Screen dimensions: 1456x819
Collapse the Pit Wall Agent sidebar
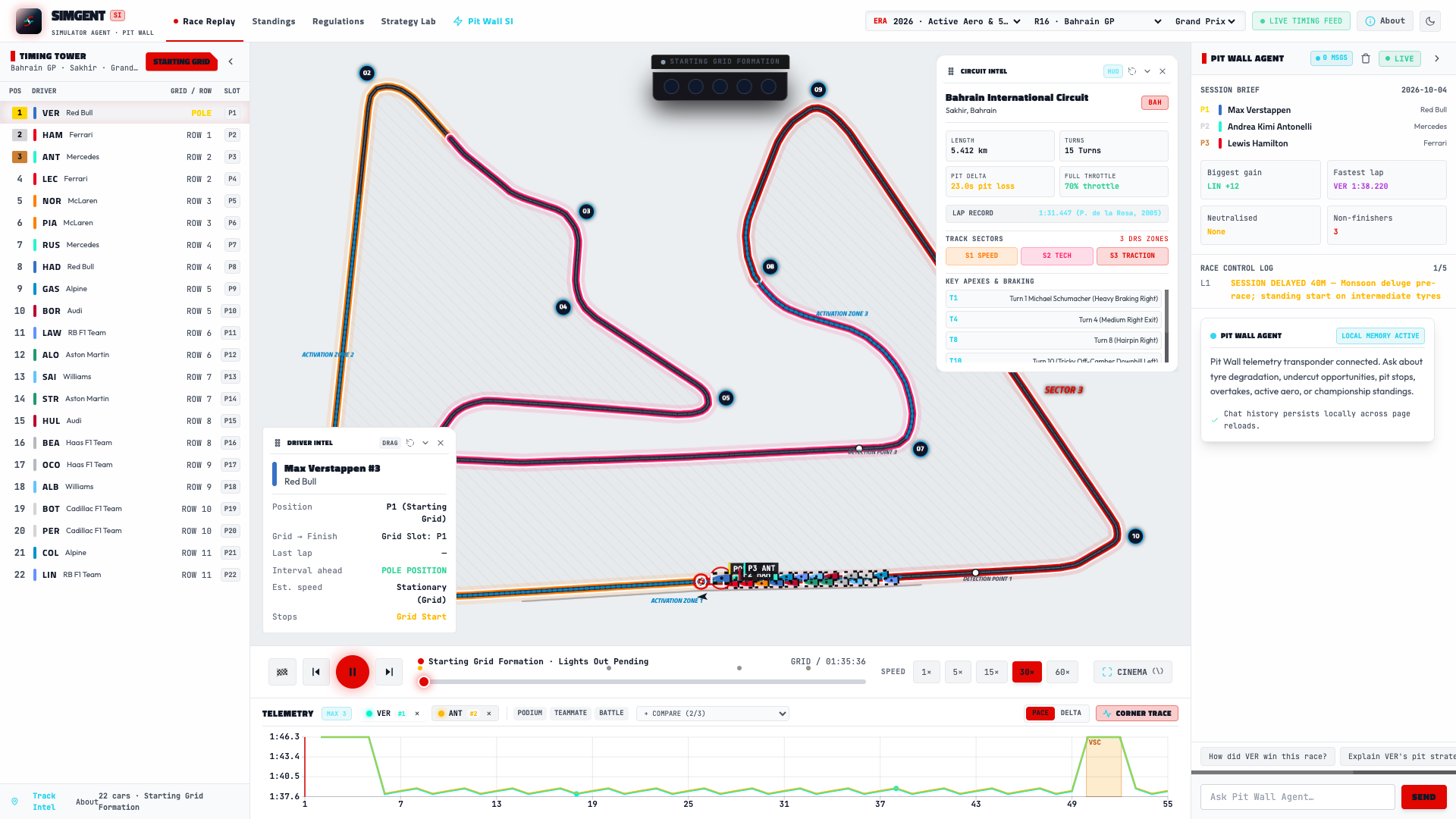(1437, 58)
